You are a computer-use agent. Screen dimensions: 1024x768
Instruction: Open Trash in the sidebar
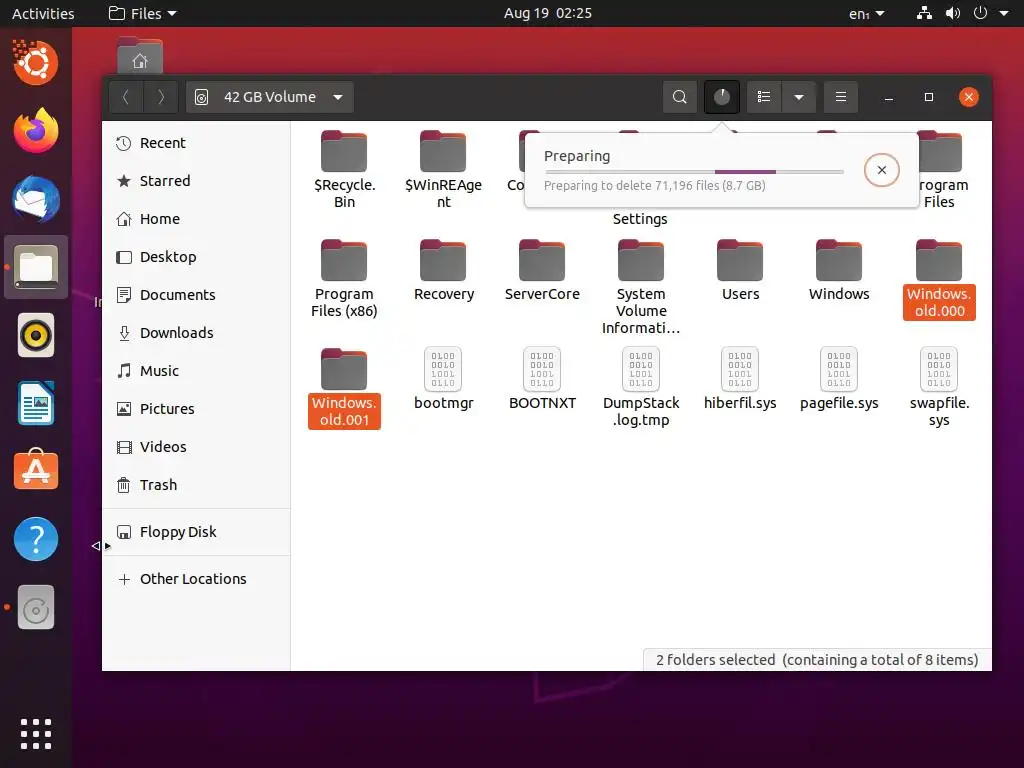(196, 485)
